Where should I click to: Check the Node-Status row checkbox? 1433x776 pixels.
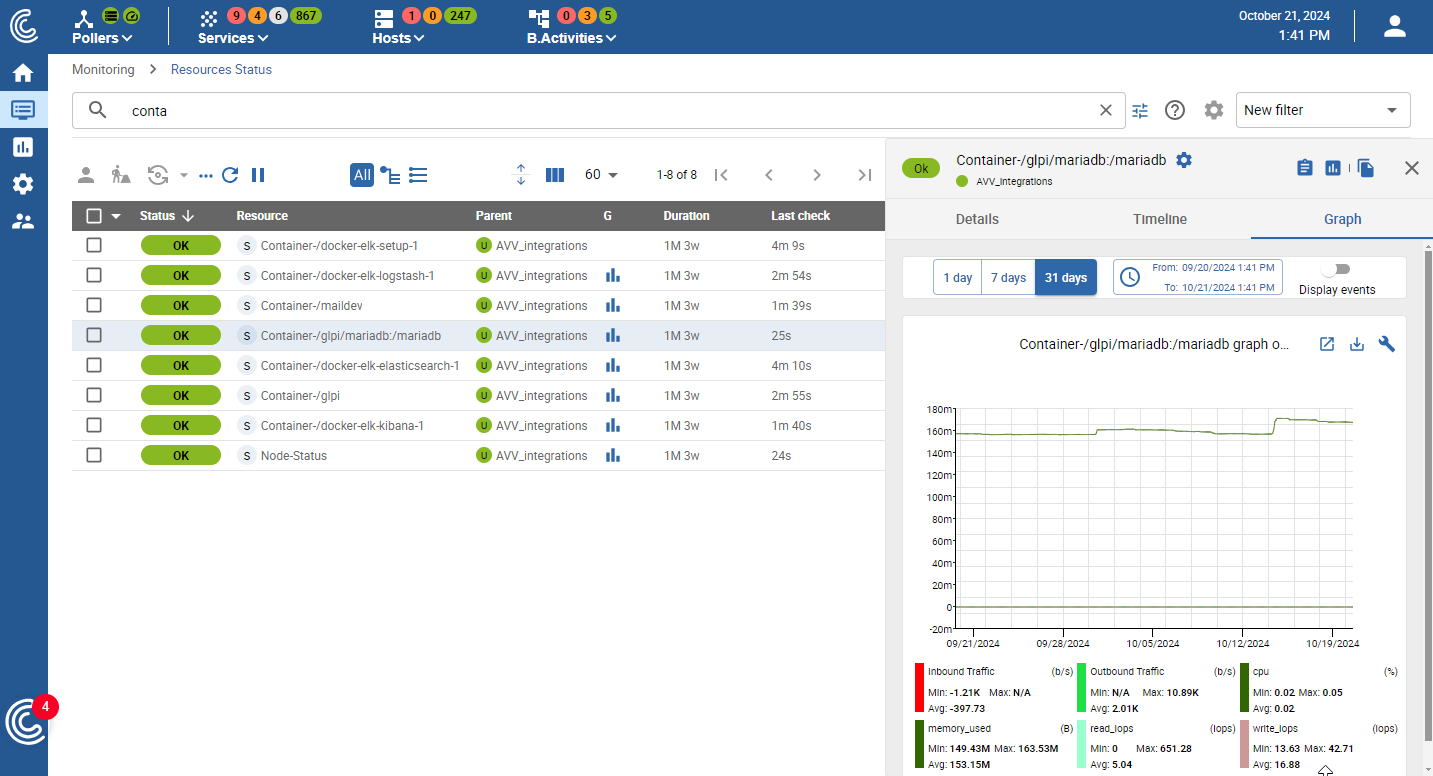pyautogui.click(x=94, y=455)
